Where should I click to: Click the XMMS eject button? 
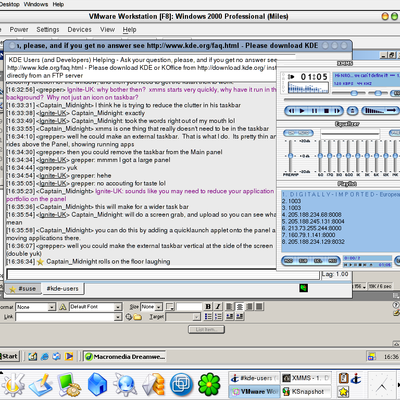click(x=353, y=111)
